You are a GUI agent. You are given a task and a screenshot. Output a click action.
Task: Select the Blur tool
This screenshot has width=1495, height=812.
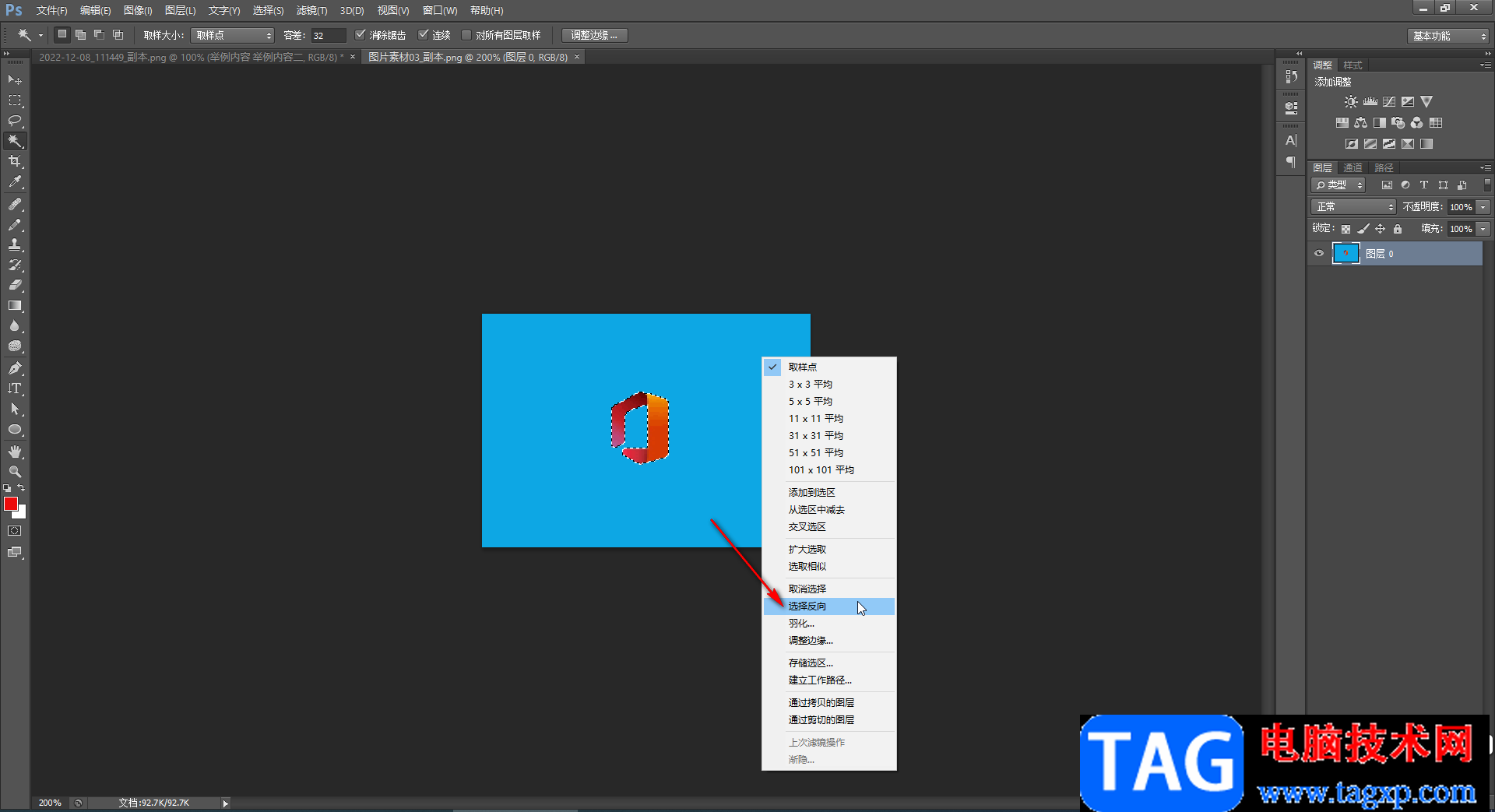pos(15,325)
